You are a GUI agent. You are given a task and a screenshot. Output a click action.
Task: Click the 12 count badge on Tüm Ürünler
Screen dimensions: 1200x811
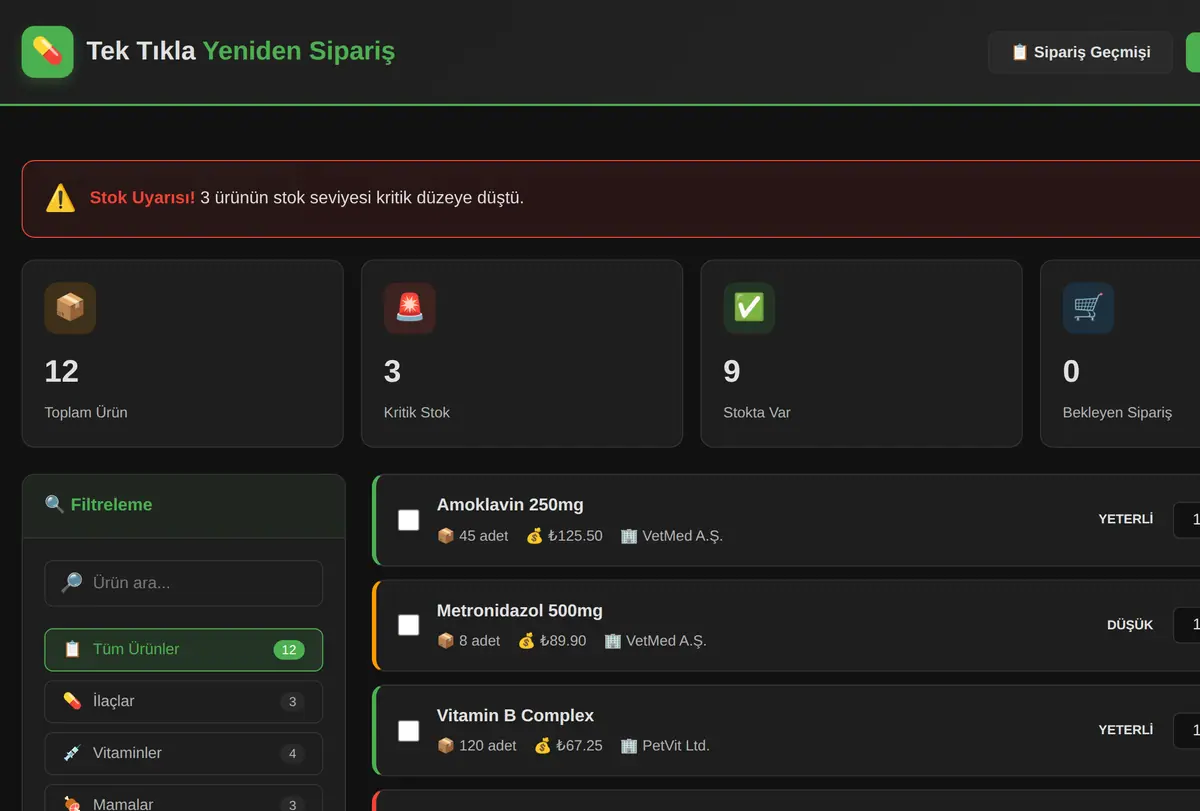pos(289,650)
